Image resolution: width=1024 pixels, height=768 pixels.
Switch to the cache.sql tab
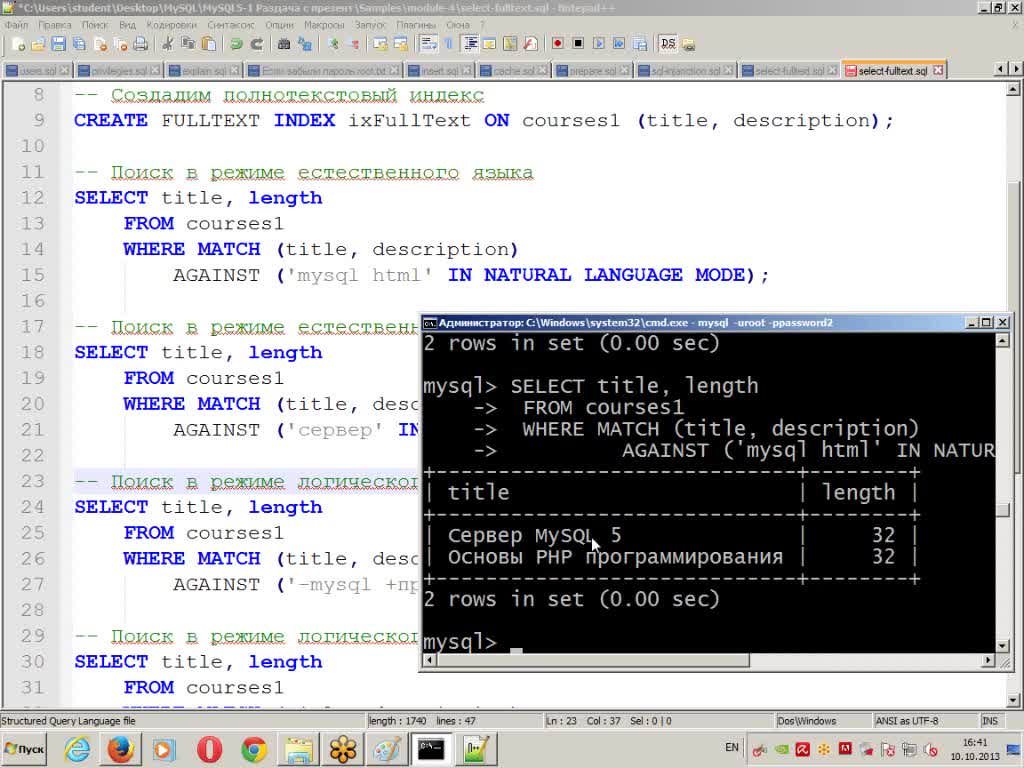pyautogui.click(x=513, y=70)
